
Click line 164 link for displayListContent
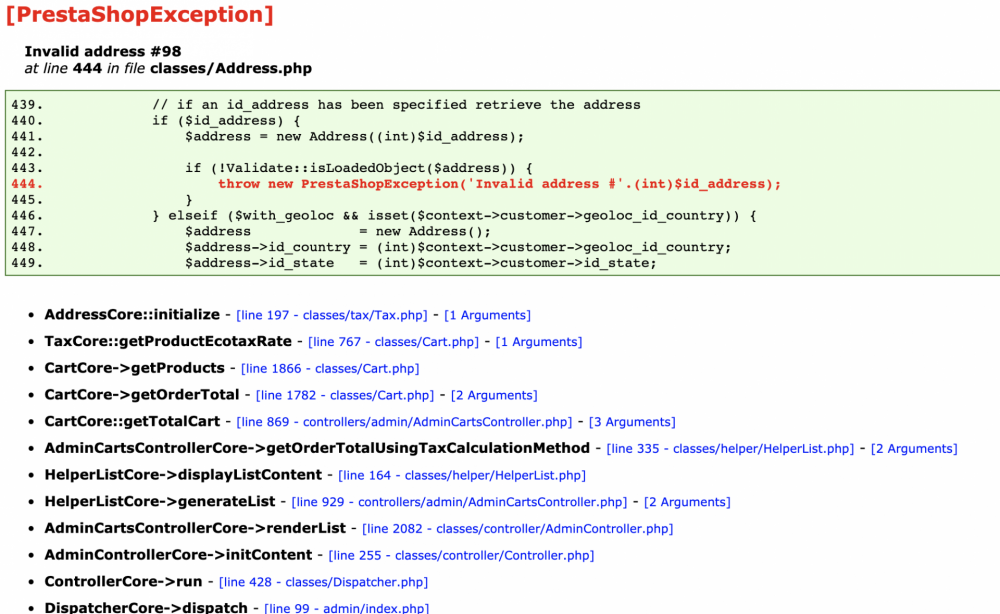(462, 475)
